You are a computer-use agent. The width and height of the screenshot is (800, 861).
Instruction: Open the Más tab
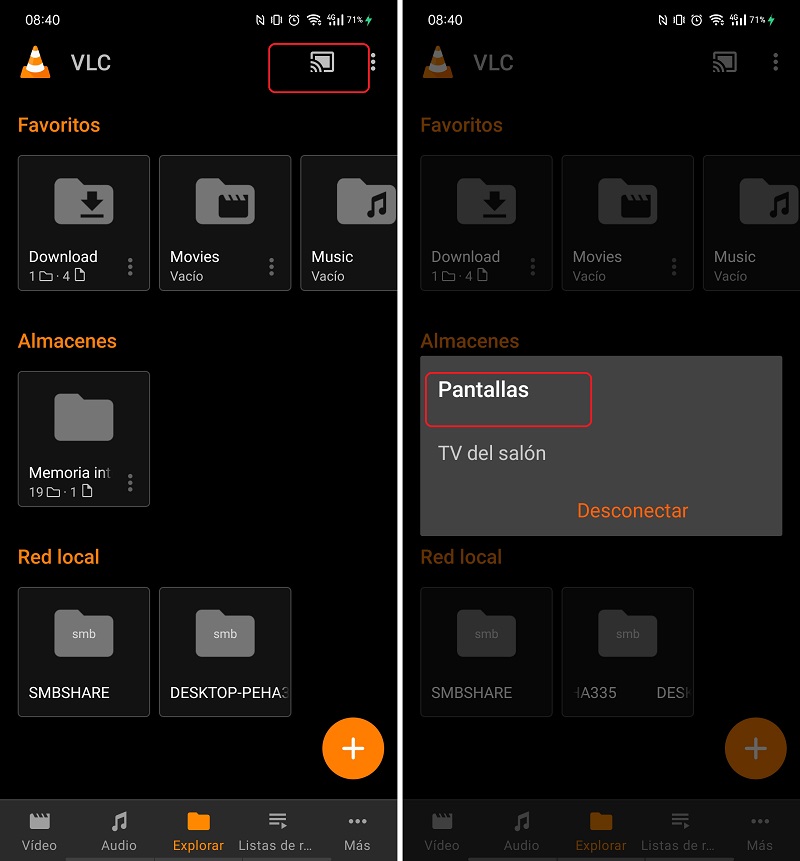[357, 831]
